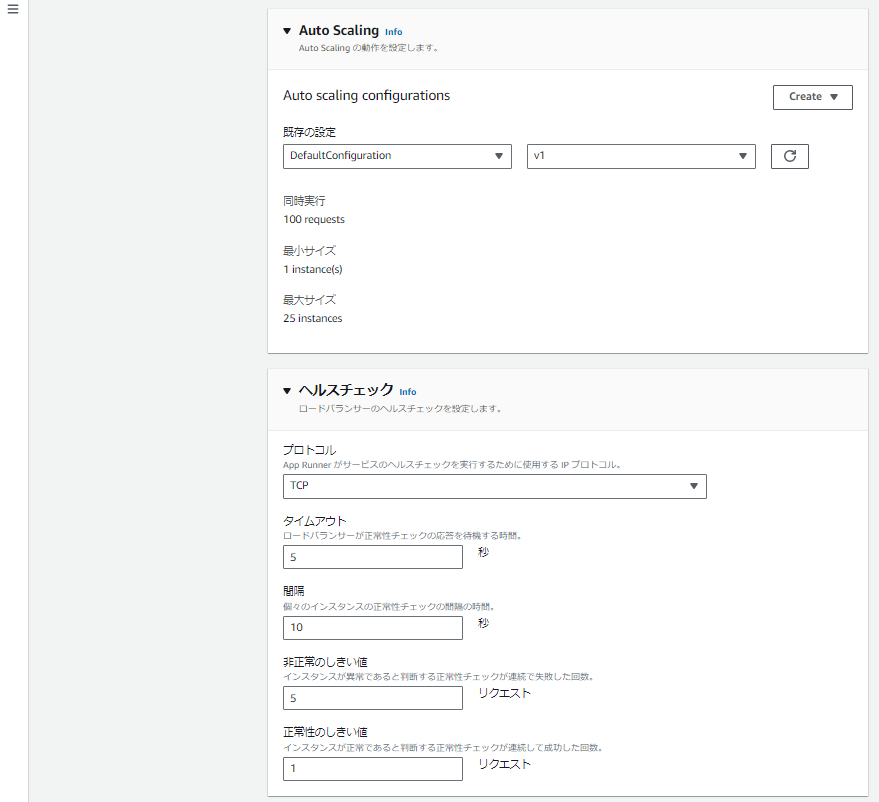
Task: Focus the タイムアウト seconds input field
Action: pos(373,557)
